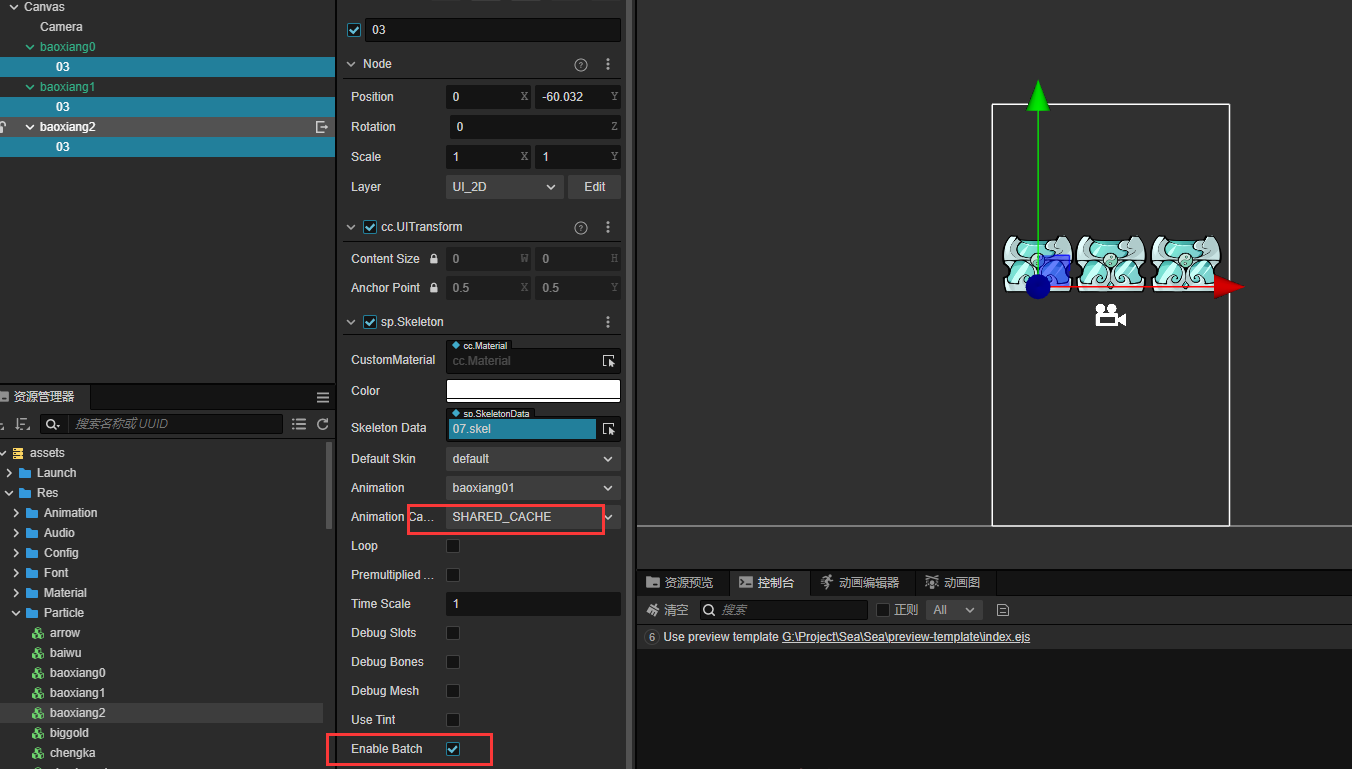Open the console log-level All dropdown
The height and width of the screenshot is (769, 1352).
point(954,610)
